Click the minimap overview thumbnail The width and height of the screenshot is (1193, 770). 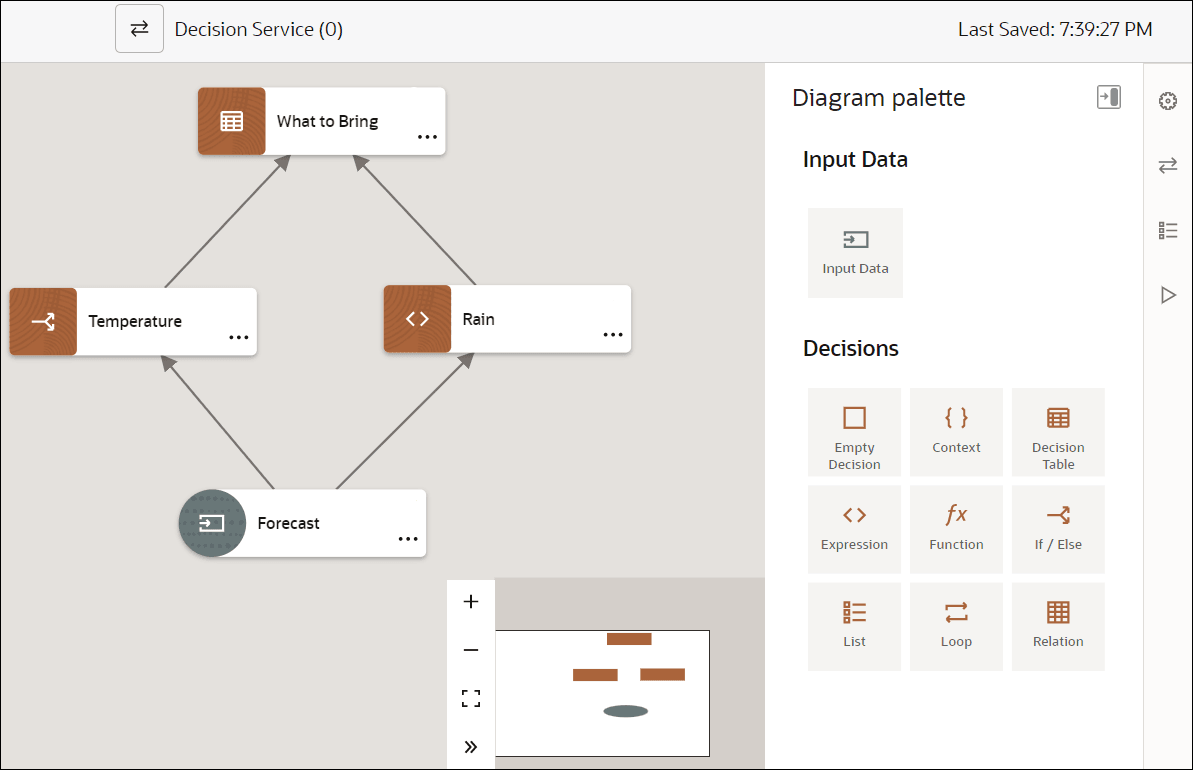602,693
